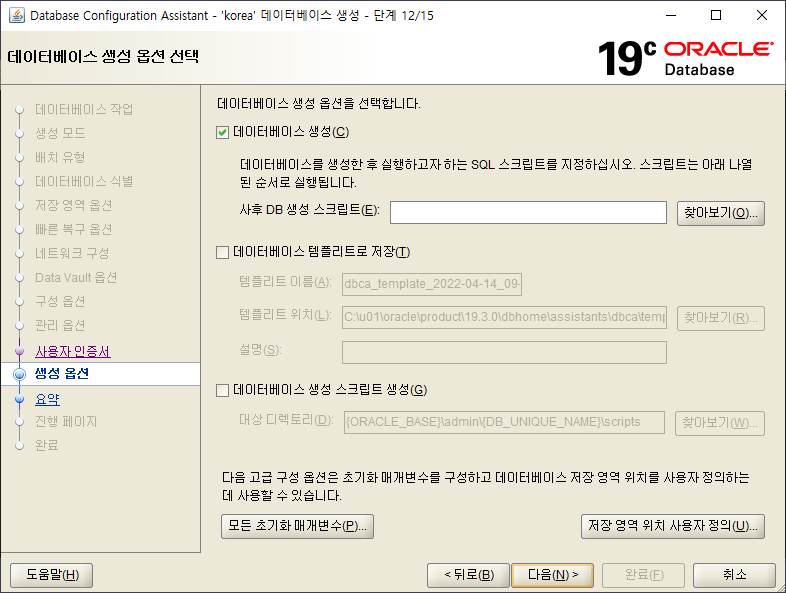This screenshot has height=593, width=786.
Task: Click the 구성 옵션 step label
Action: coord(60,302)
